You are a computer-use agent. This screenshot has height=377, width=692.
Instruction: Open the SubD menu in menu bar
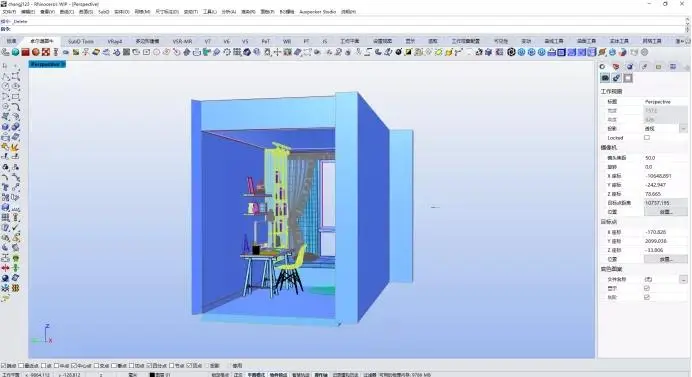104,12
